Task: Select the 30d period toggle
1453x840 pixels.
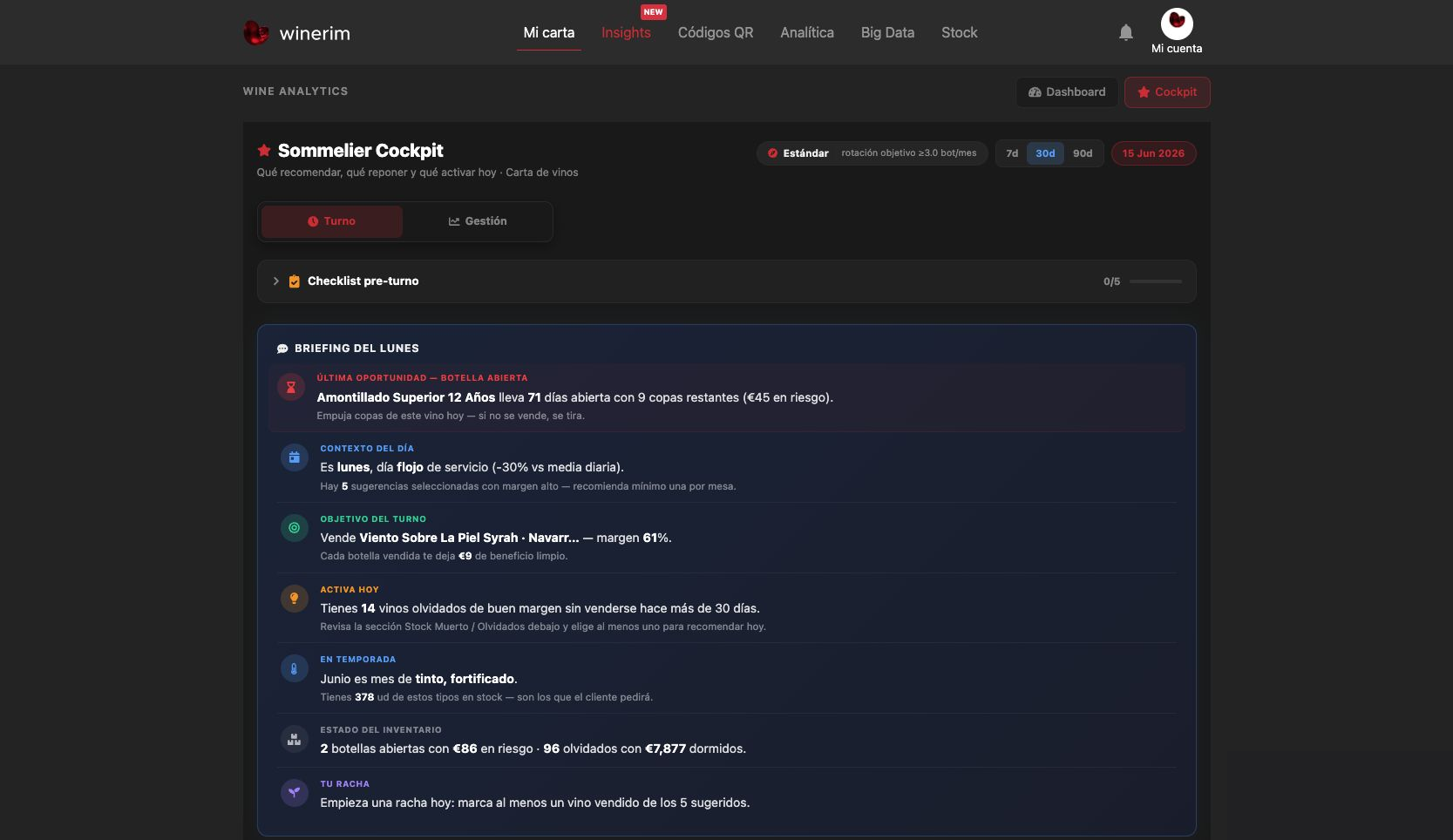Action: 1045,153
